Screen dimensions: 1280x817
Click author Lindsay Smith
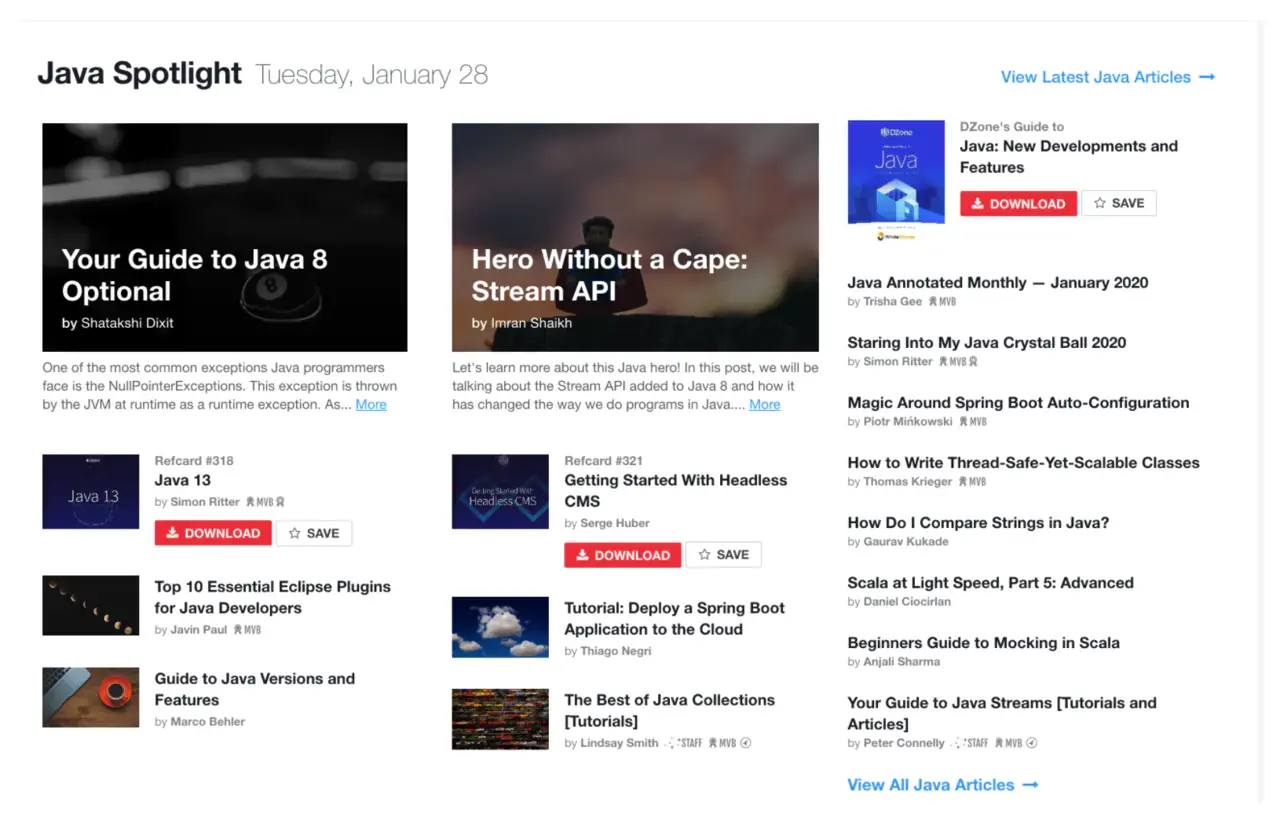point(619,744)
